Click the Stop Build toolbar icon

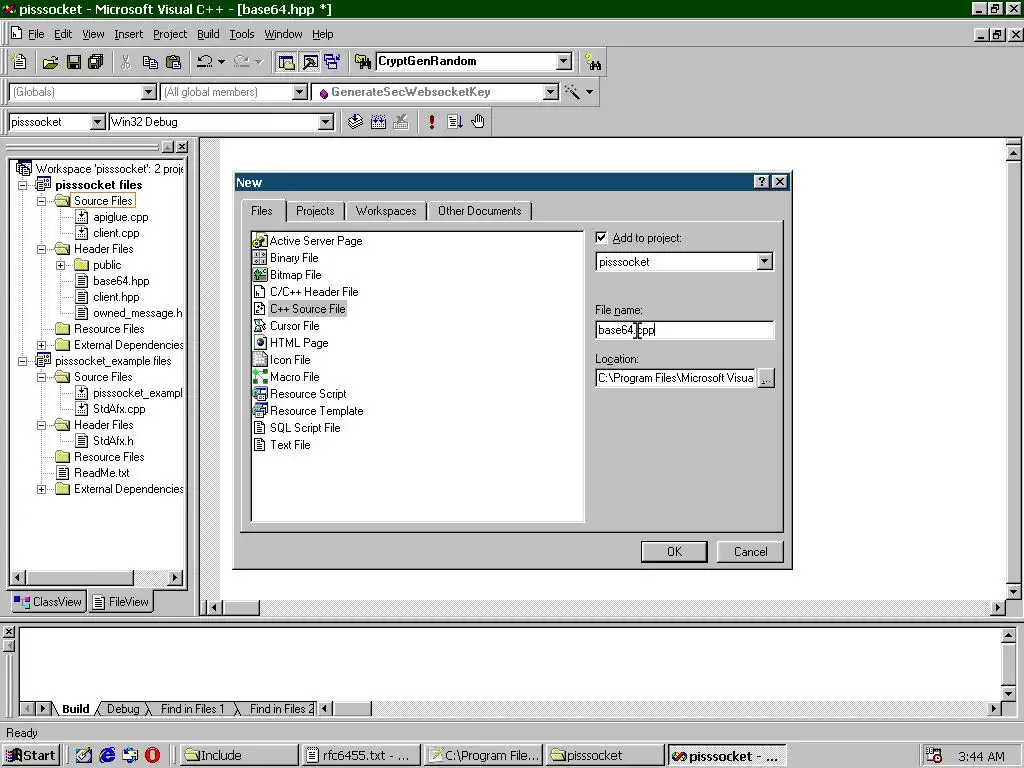(401, 121)
